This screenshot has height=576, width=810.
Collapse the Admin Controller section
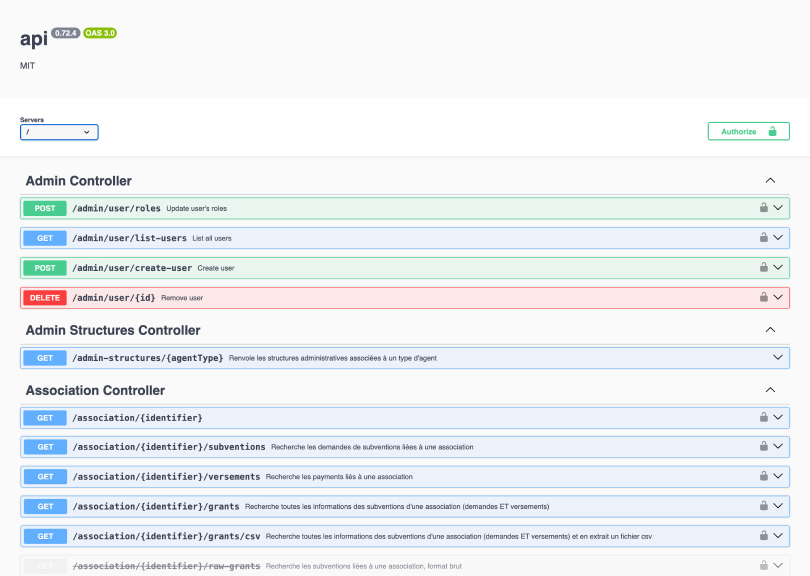[x=770, y=181]
